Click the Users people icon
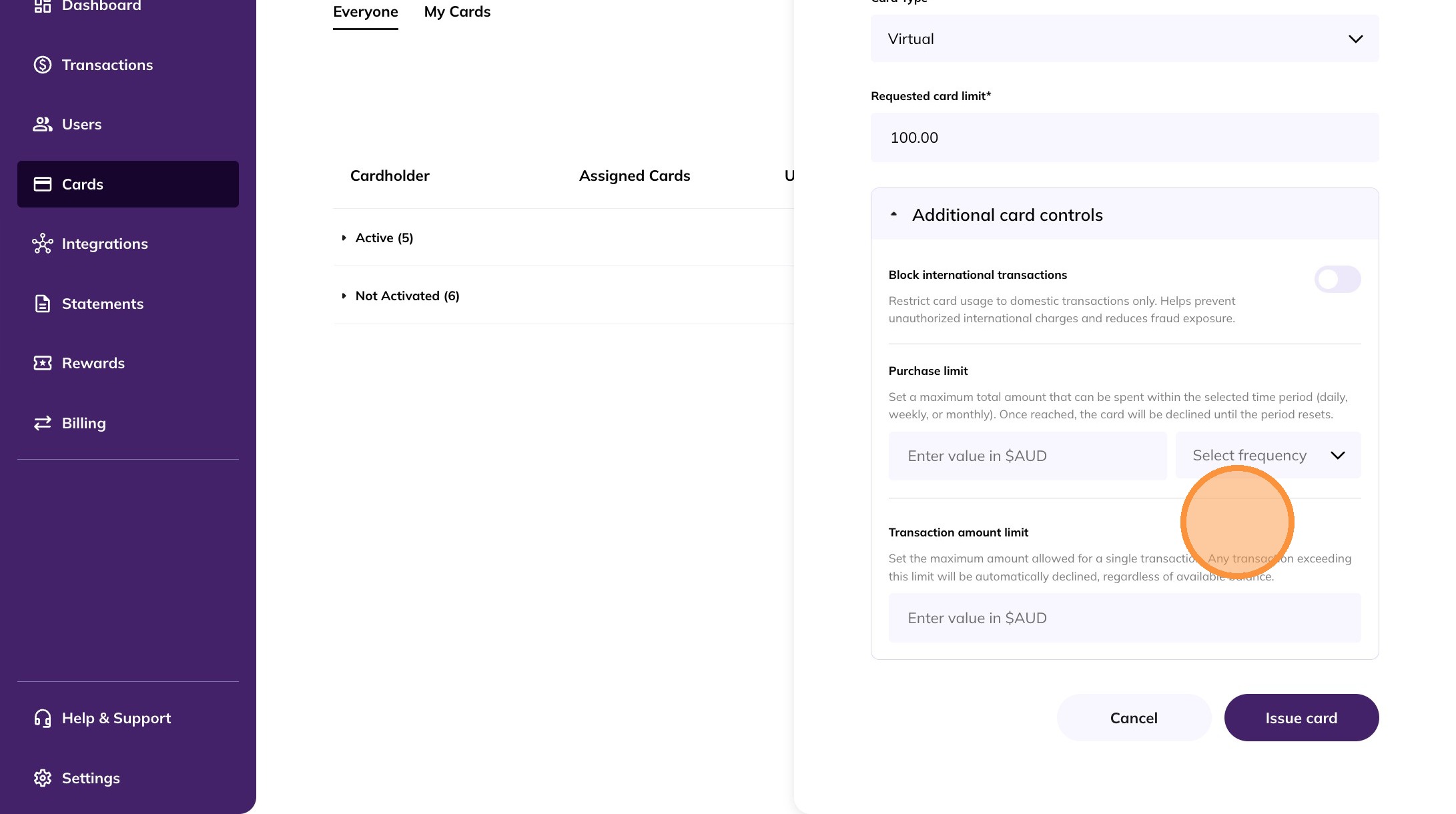 point(43,124)
